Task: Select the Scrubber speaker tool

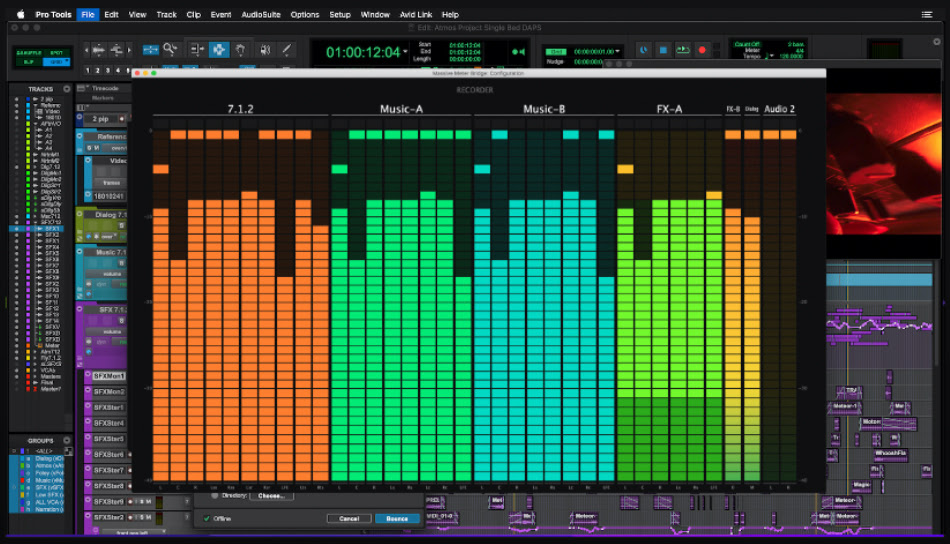Action: coord(265,49)
